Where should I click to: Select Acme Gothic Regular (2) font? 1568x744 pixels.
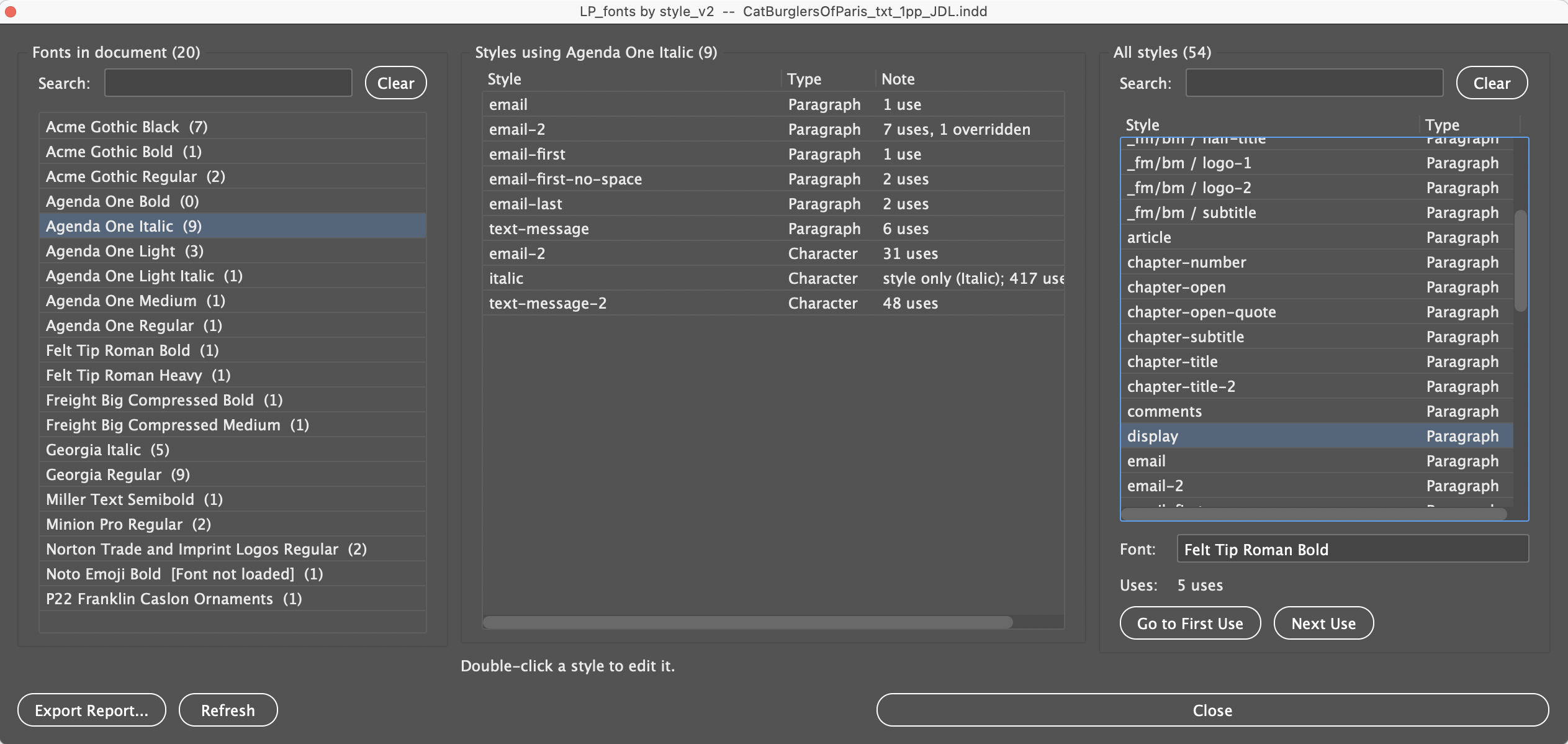233,176
